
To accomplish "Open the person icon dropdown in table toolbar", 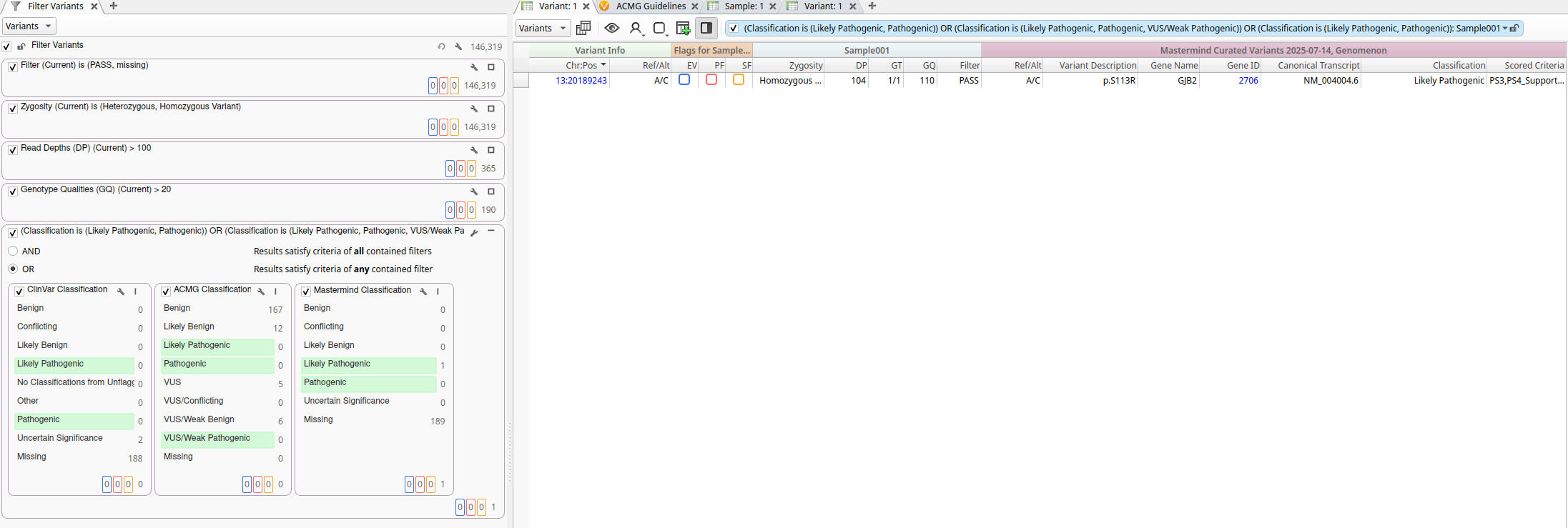I will pos(636,28).
